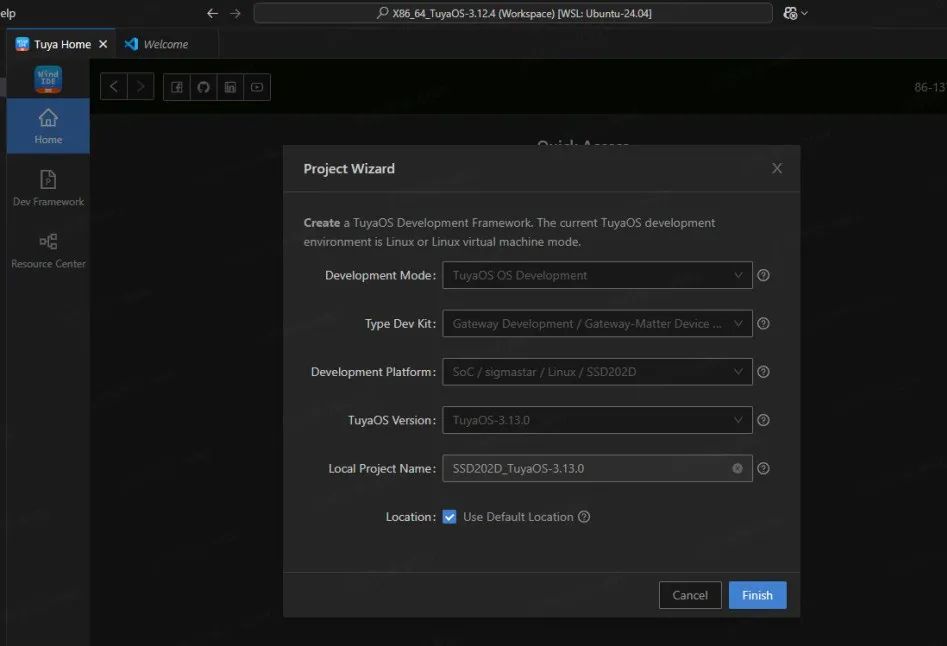The height and width of the screenshot is (646, 947).
Task: Select the Tuya Home tab
Action: pyautogui.click(x=62, y=44)
